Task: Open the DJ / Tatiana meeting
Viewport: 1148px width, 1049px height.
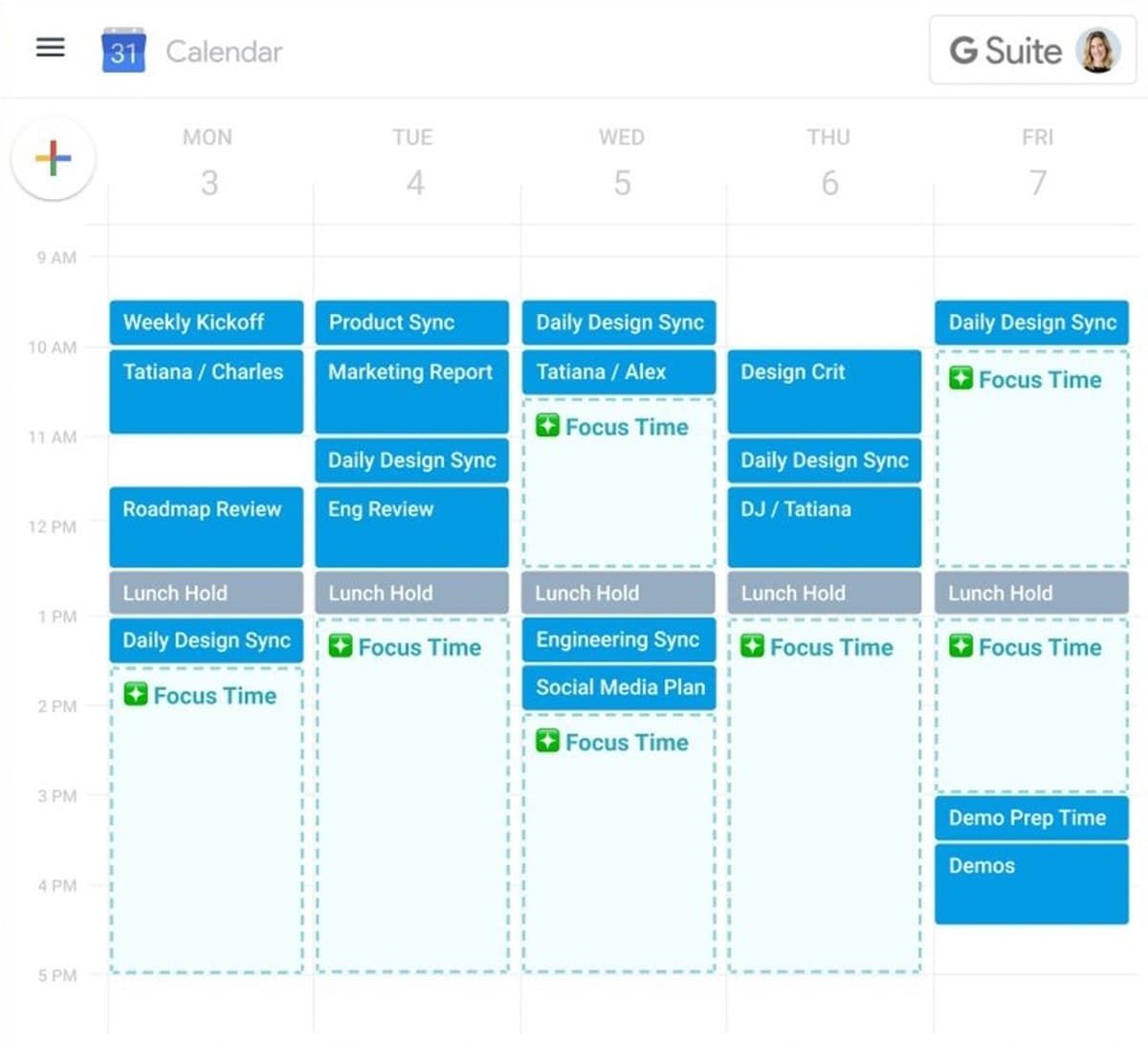Action: point(824,526)
